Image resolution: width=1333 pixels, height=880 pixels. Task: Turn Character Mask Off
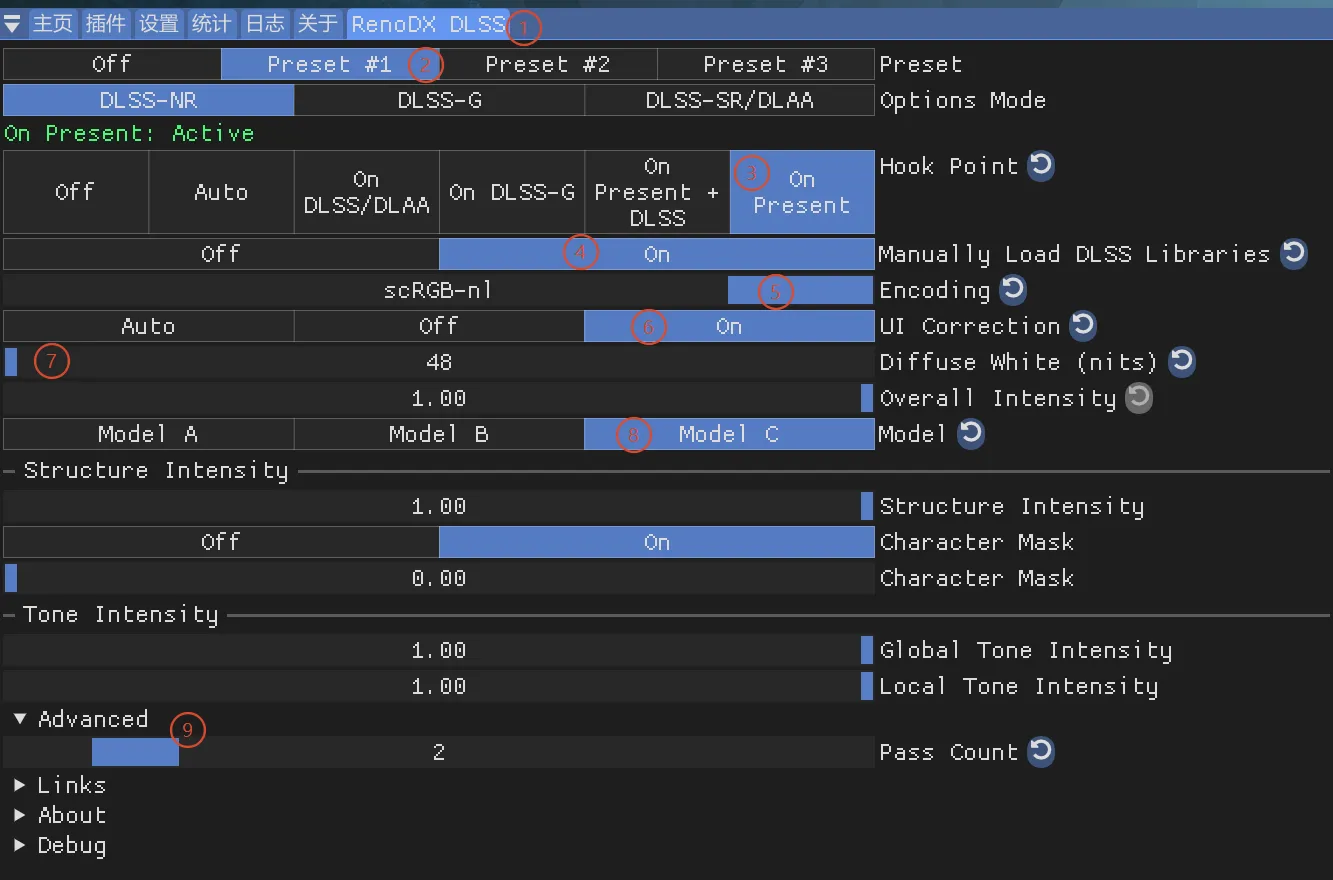click(x=221, y=542)
